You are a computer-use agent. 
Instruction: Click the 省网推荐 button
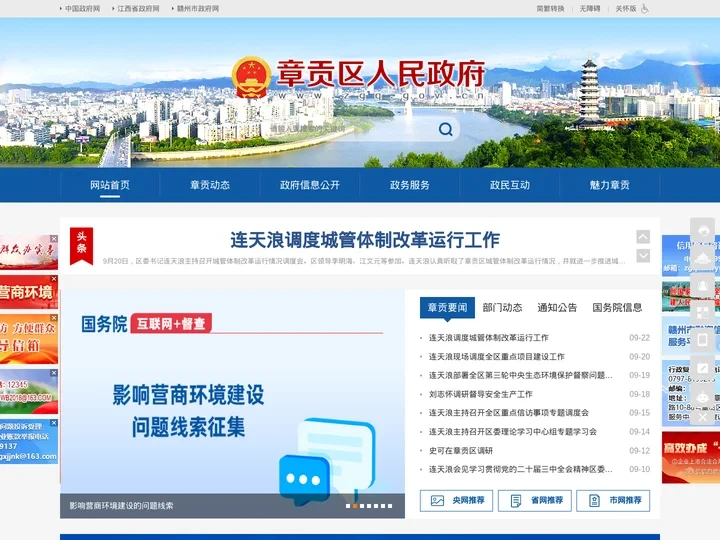tap(534, 501)
